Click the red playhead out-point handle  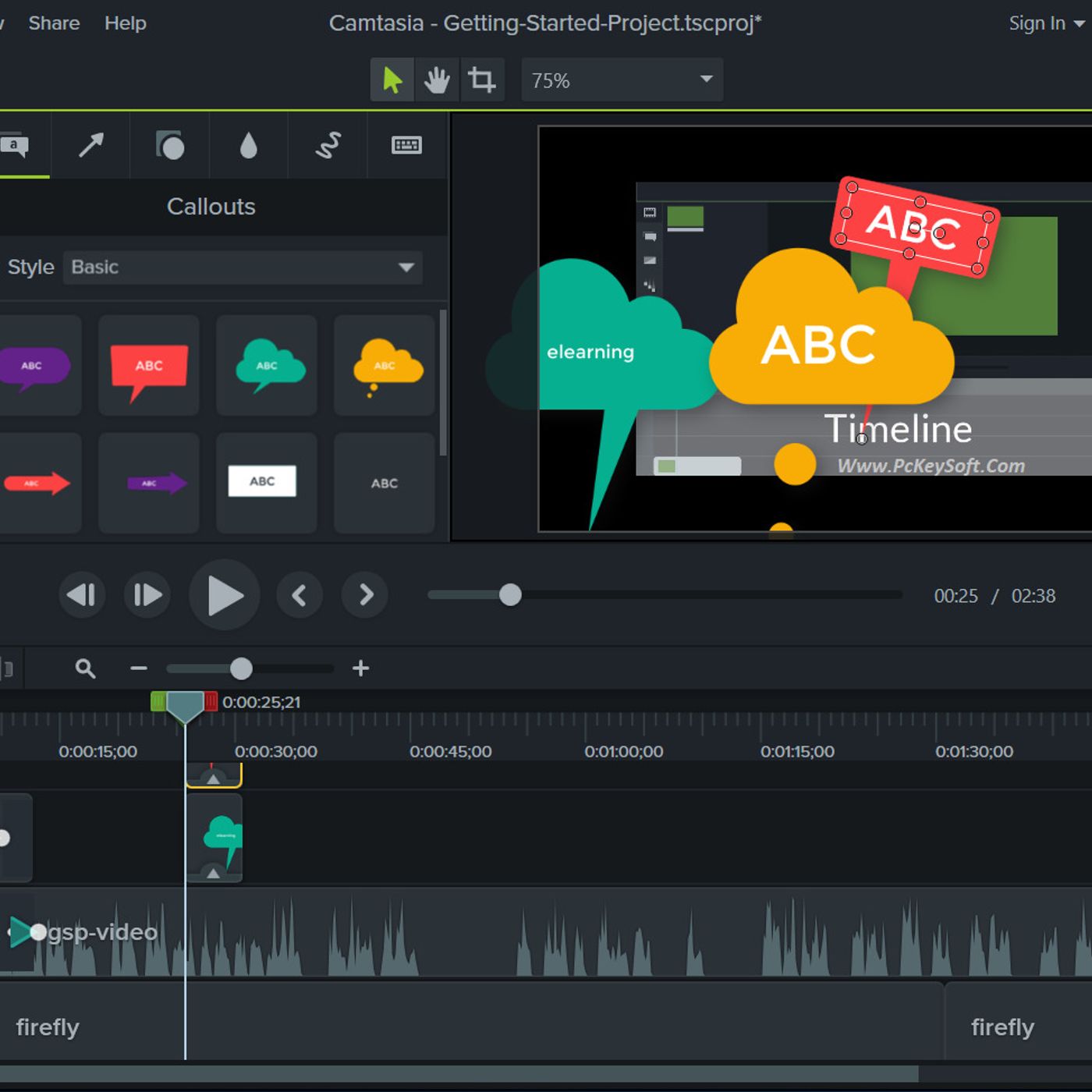[211, 701]
